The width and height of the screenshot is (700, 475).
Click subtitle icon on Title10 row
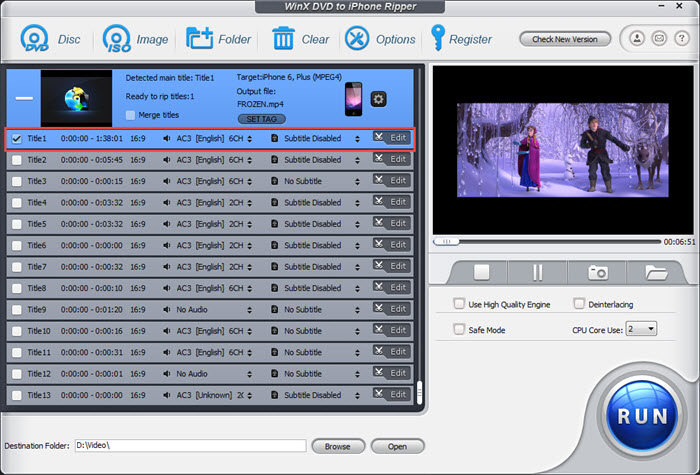tap(275, 331)
